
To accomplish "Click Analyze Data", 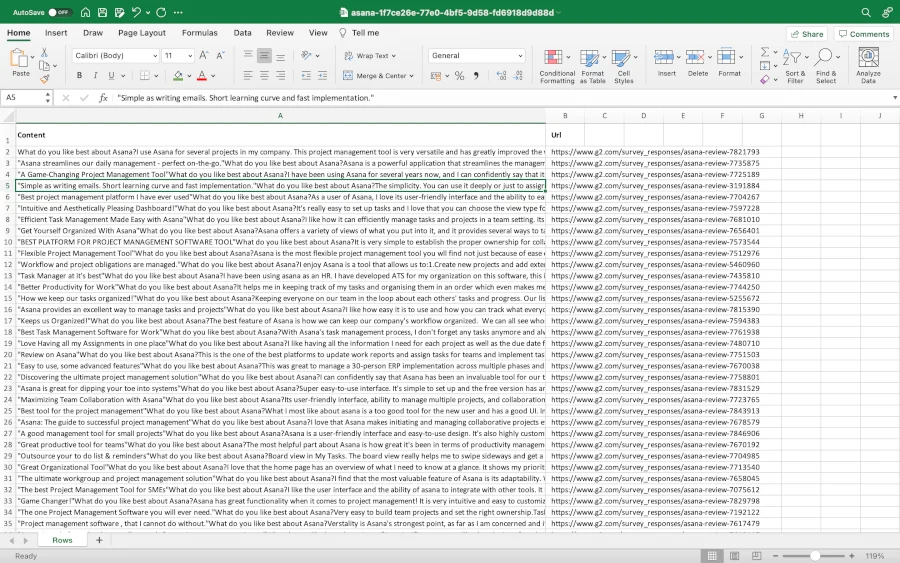I will pyautogui.click(x=868, y=66).
